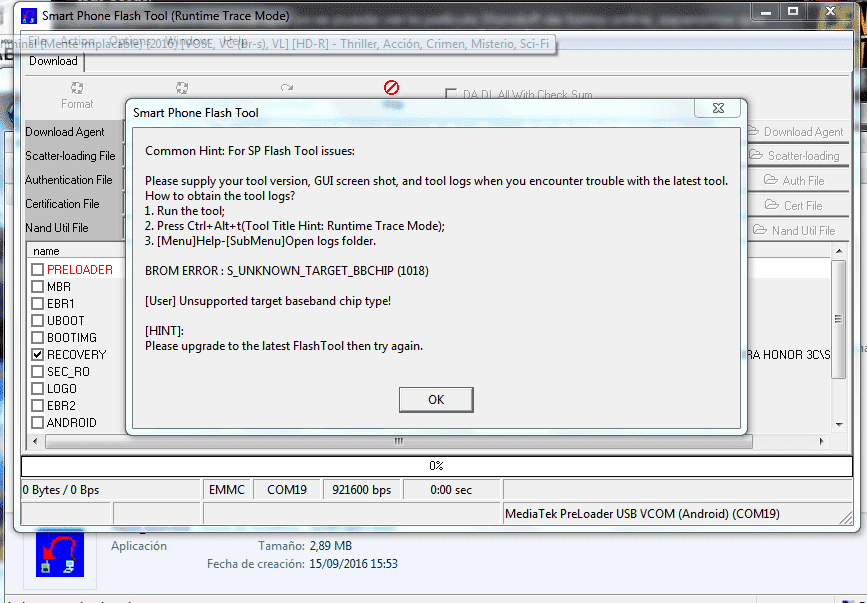This screenshot has height=603, width=867.
Task: Check the SEC_RO partition box
Action: 38,372
